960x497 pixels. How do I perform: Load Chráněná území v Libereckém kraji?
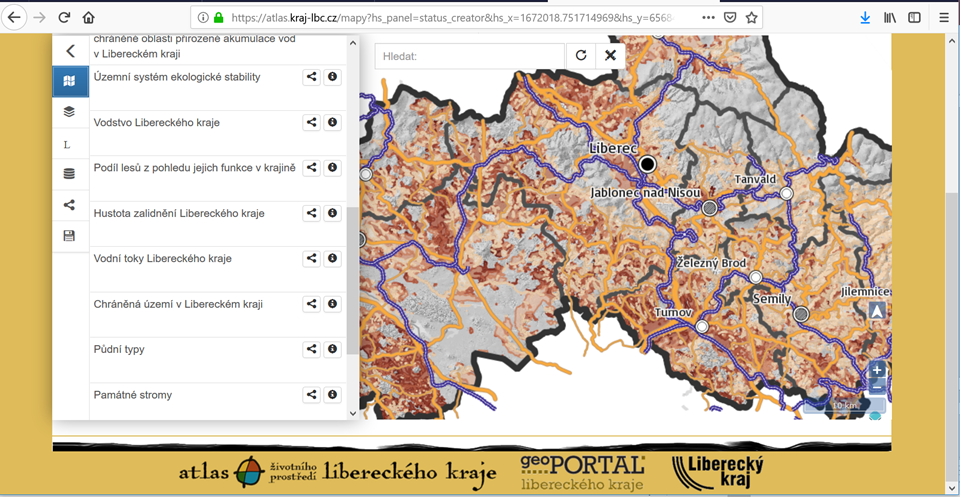point(178,304)
